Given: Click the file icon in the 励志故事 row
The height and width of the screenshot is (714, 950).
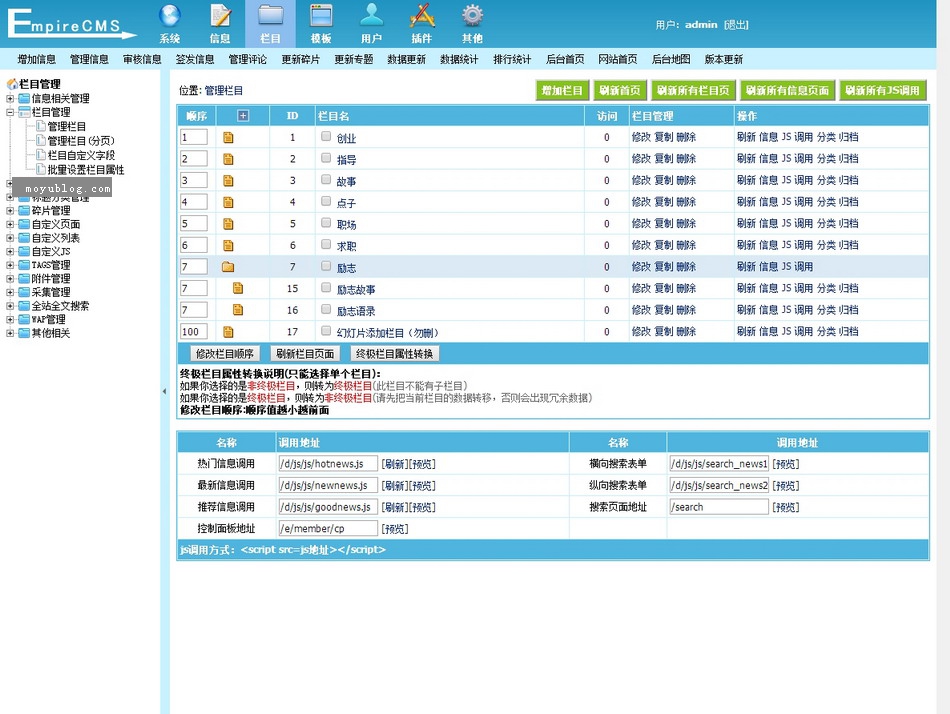Looking at the screenshot, I should click(238, 289).
